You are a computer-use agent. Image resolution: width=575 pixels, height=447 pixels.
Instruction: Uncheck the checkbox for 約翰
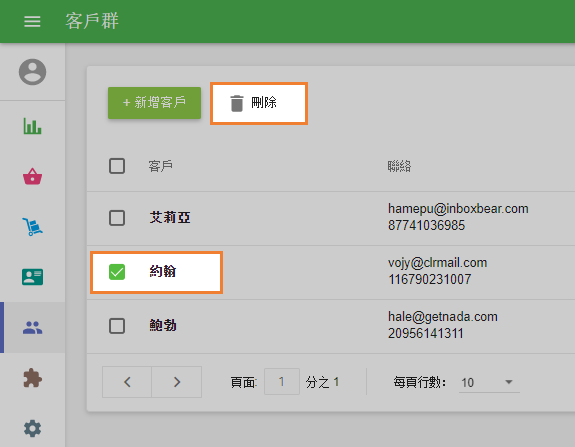pos(117,272)
